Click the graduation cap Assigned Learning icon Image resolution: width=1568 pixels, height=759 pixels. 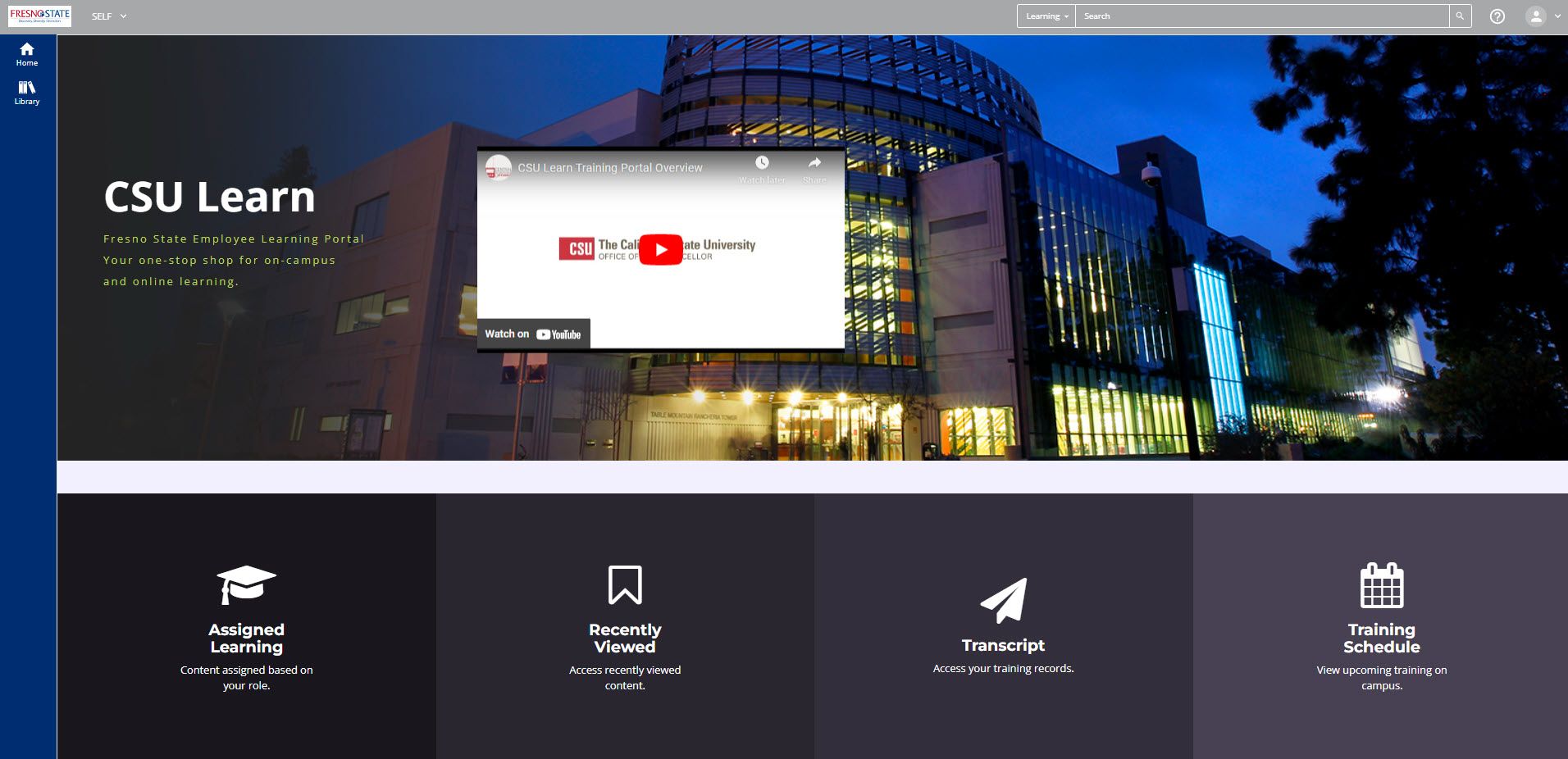(246, 585)
